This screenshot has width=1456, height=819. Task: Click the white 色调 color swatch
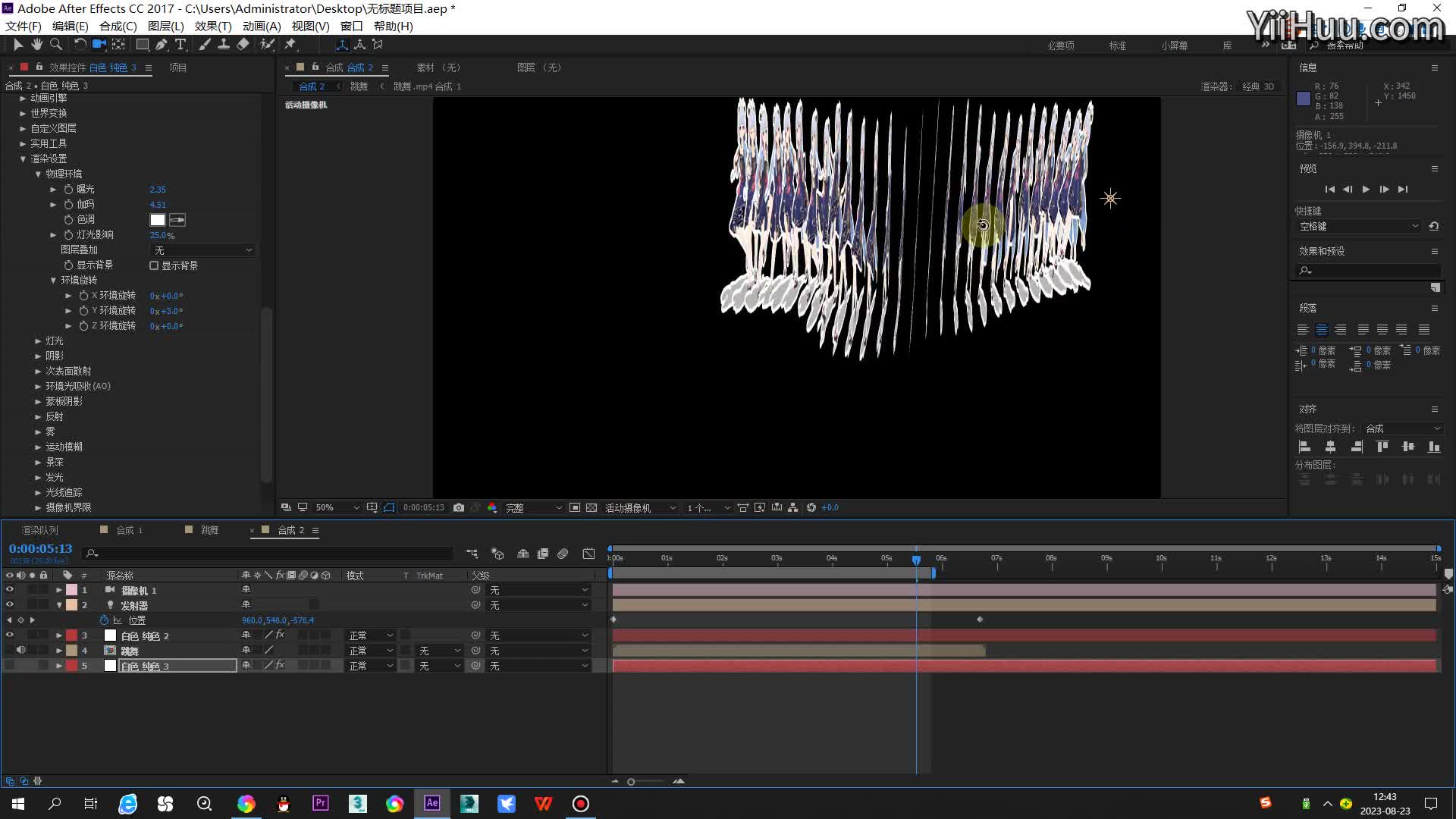pos(158,220)
